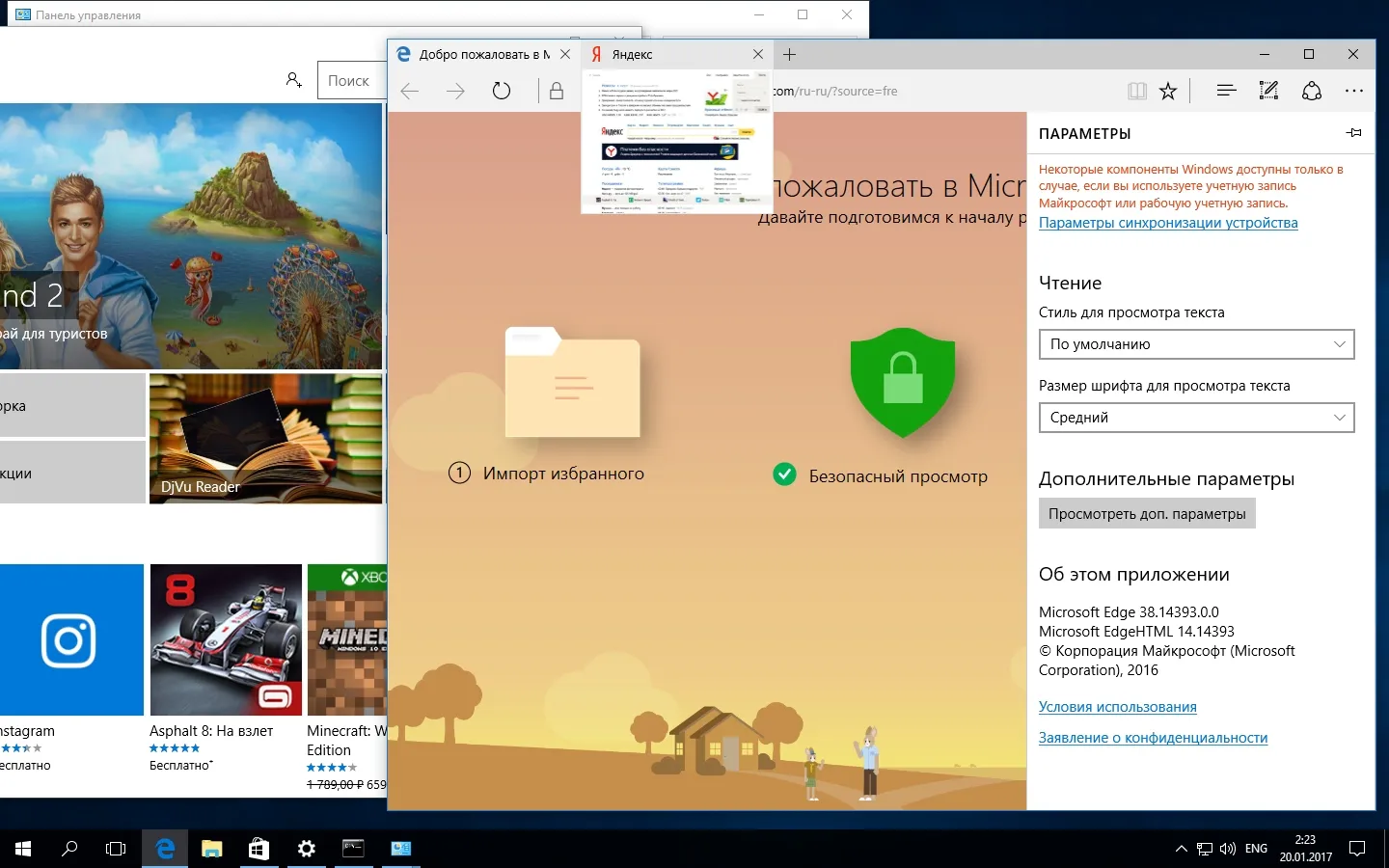Expand the reading style dropdown 'По умолчанию'
The height and width of the screenshot is (868, 1389).
tap(1196, 344)
